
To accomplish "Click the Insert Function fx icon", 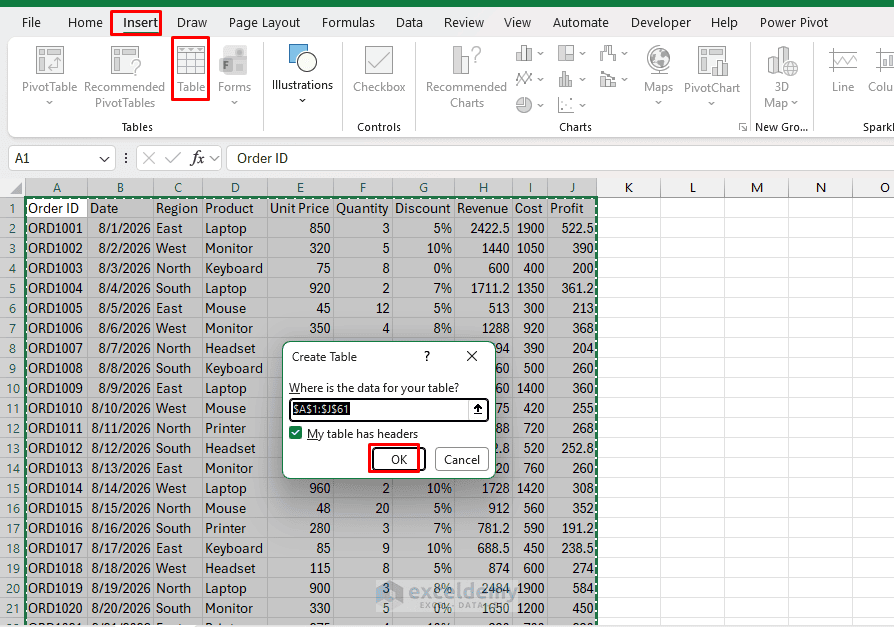I will click(x=197, y=158).
